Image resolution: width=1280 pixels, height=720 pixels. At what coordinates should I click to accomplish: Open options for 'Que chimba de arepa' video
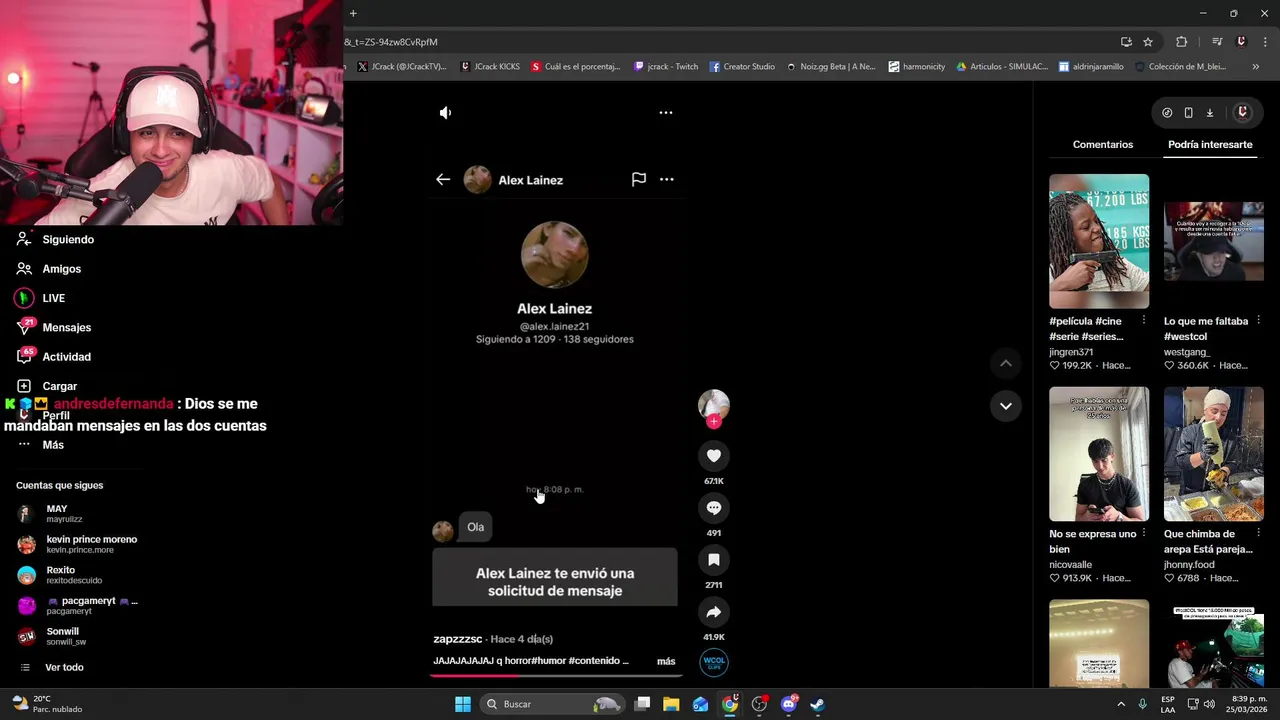[x=1258, y=534]
